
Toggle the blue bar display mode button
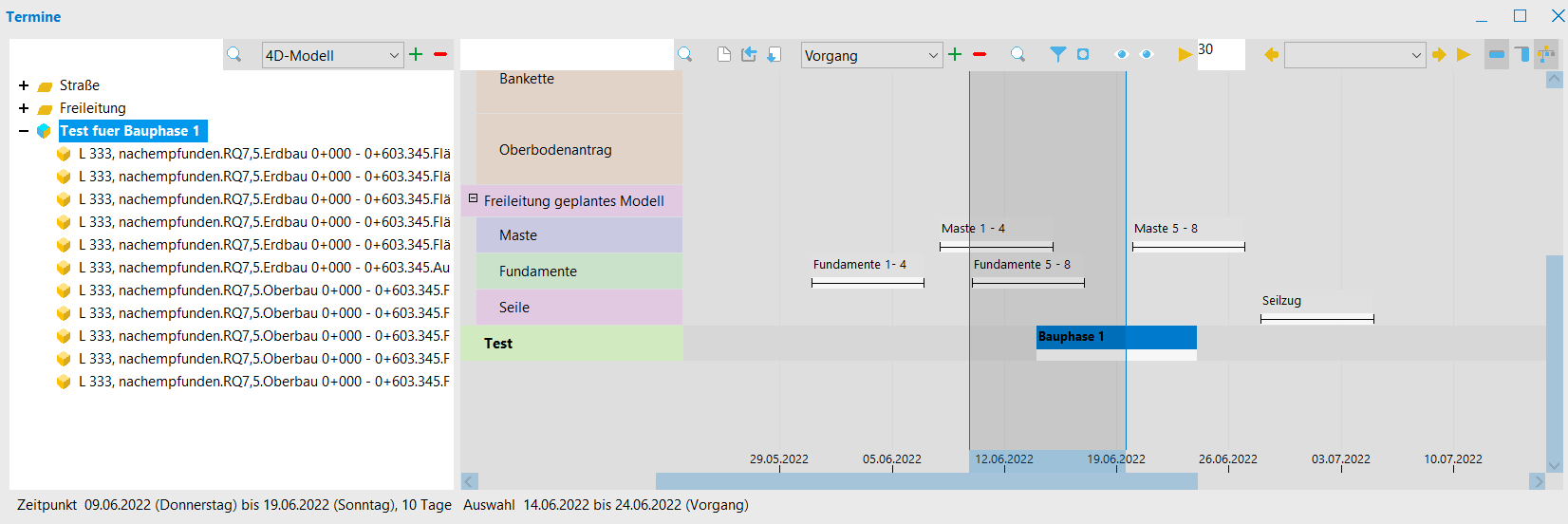pos(1497,55)
